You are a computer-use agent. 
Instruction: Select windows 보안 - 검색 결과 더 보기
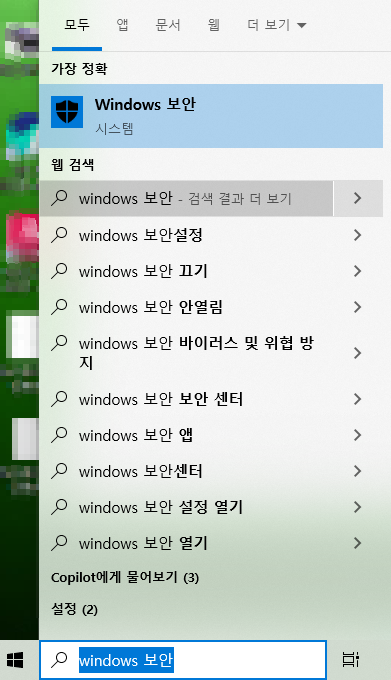[x=186, y=198]
